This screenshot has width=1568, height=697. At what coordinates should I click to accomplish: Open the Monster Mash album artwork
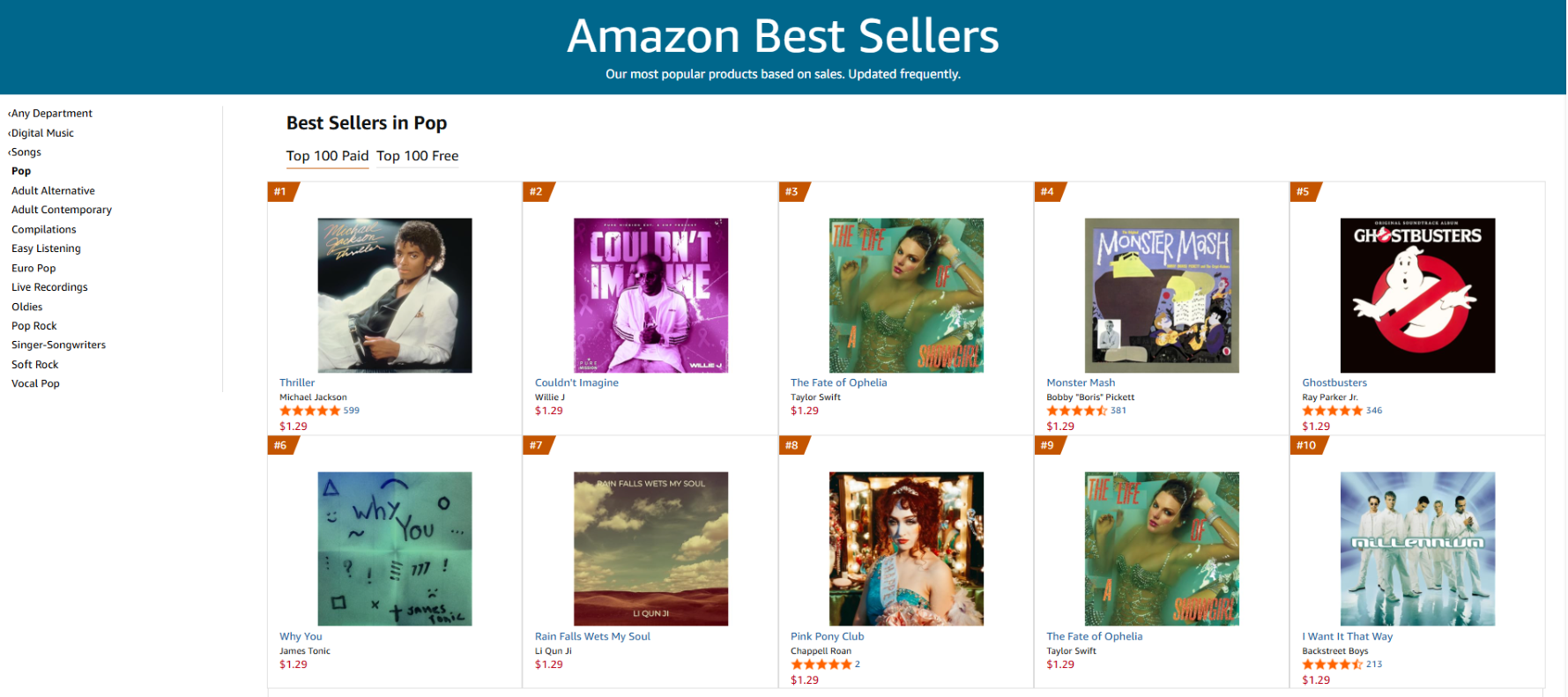pos(1162,295)
